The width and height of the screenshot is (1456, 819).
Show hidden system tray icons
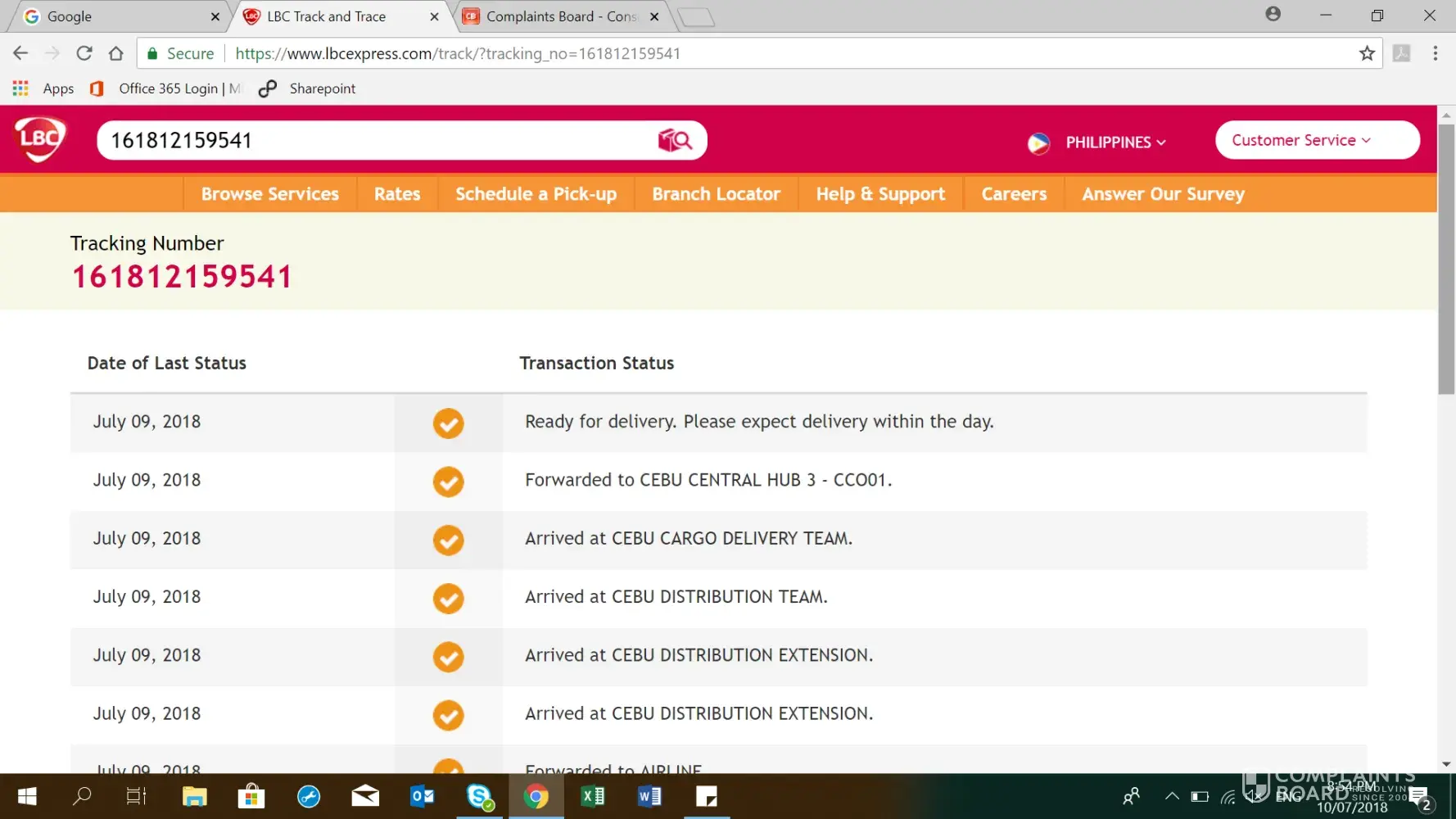[x=1172, y=796]
